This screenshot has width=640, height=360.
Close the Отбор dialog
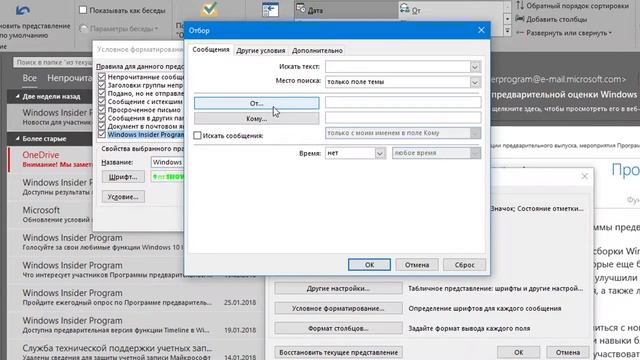pos(481,30)
